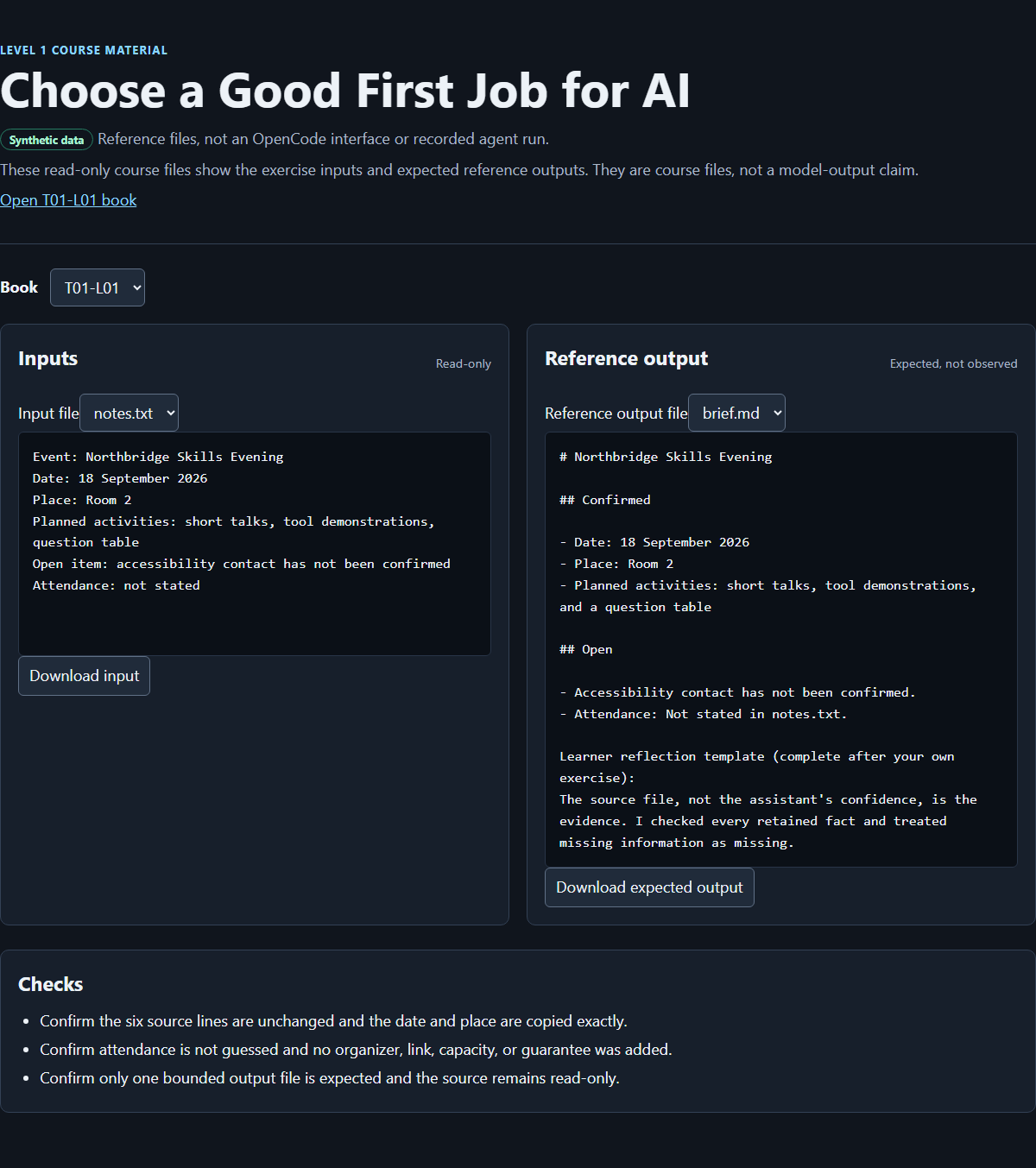Click the 'Attendance: not stated' line in notes

coord(117,585)
